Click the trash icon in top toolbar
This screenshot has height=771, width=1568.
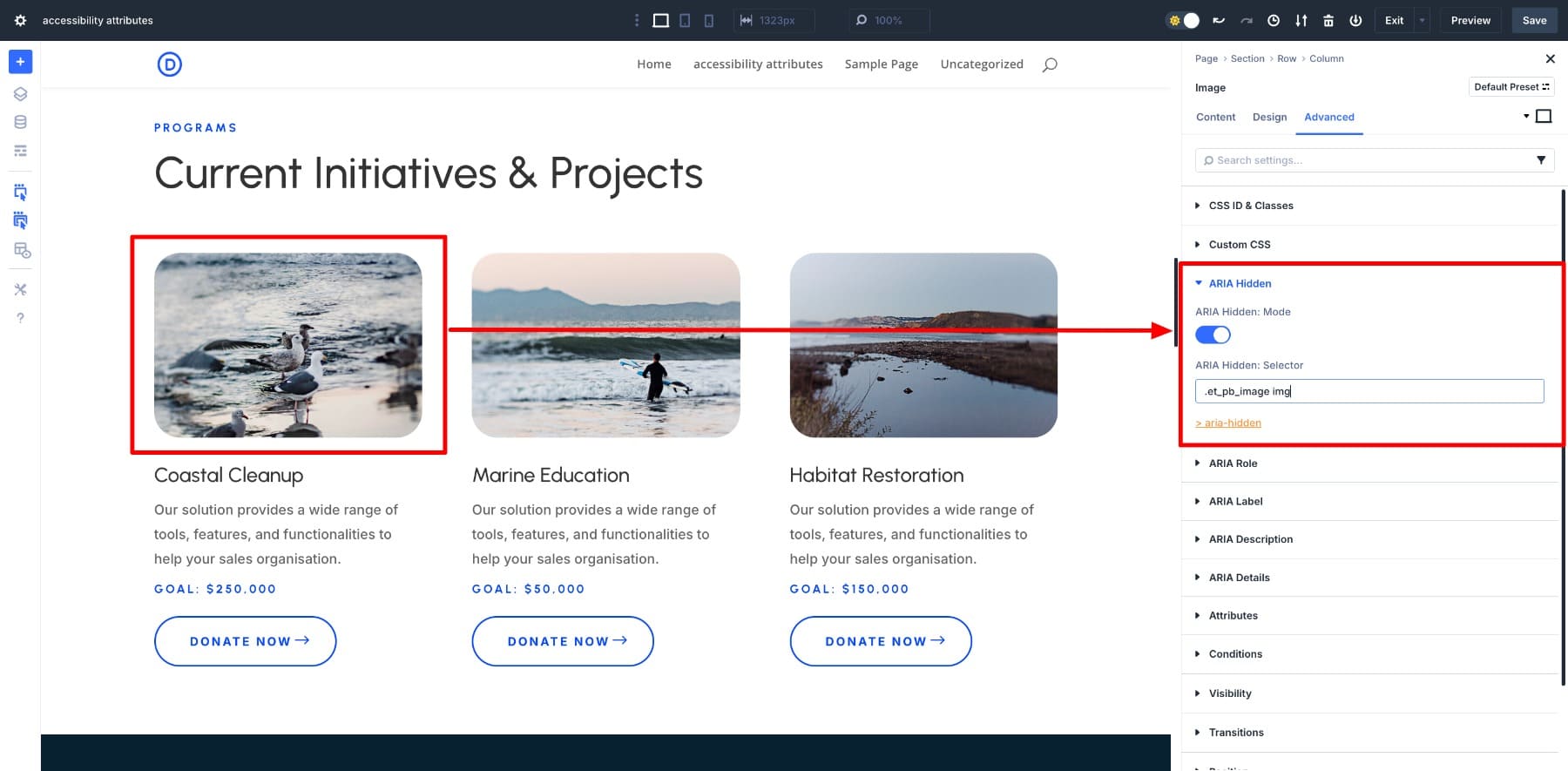pos(1328,20)
